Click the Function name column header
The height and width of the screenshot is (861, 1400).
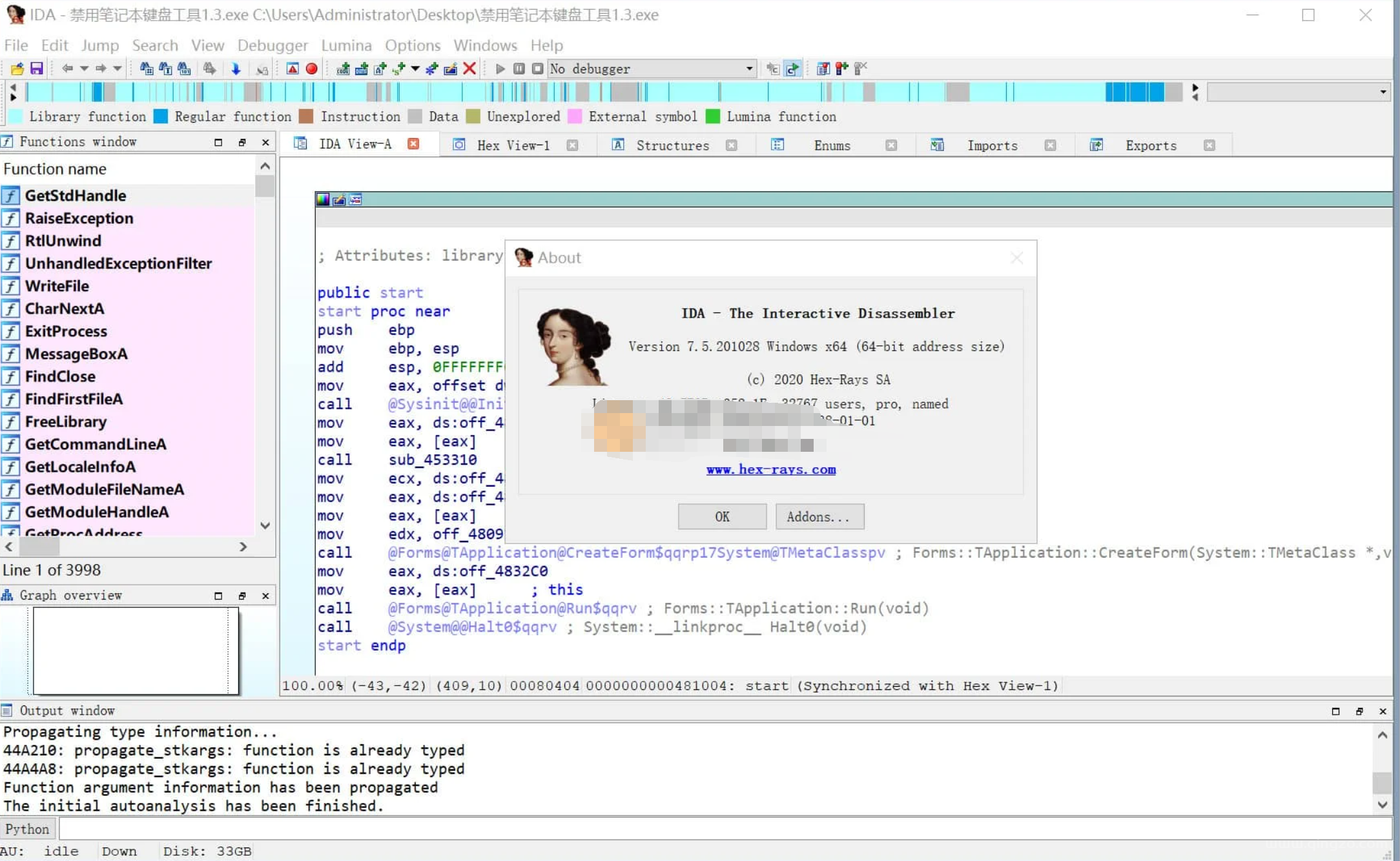pos(128,169)
